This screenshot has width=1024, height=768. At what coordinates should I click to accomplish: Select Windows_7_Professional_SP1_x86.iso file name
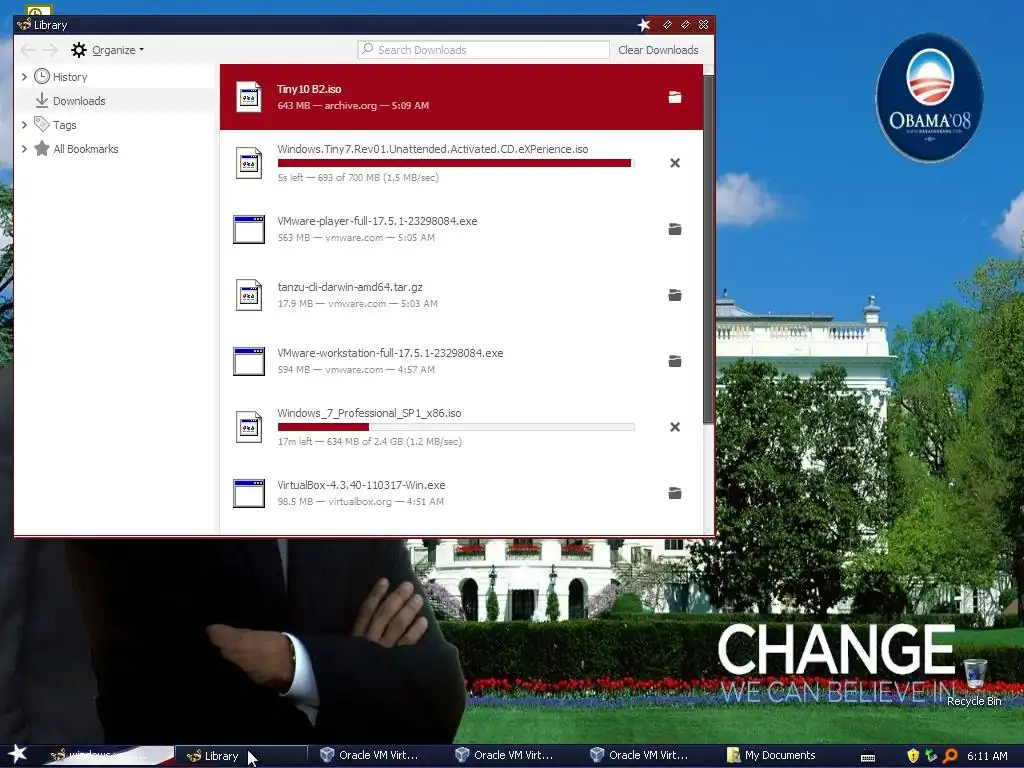(x=369, y=413)
